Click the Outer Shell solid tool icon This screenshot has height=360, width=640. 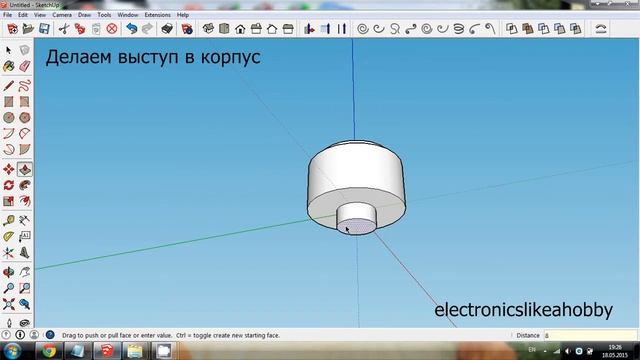coord(511,29)
